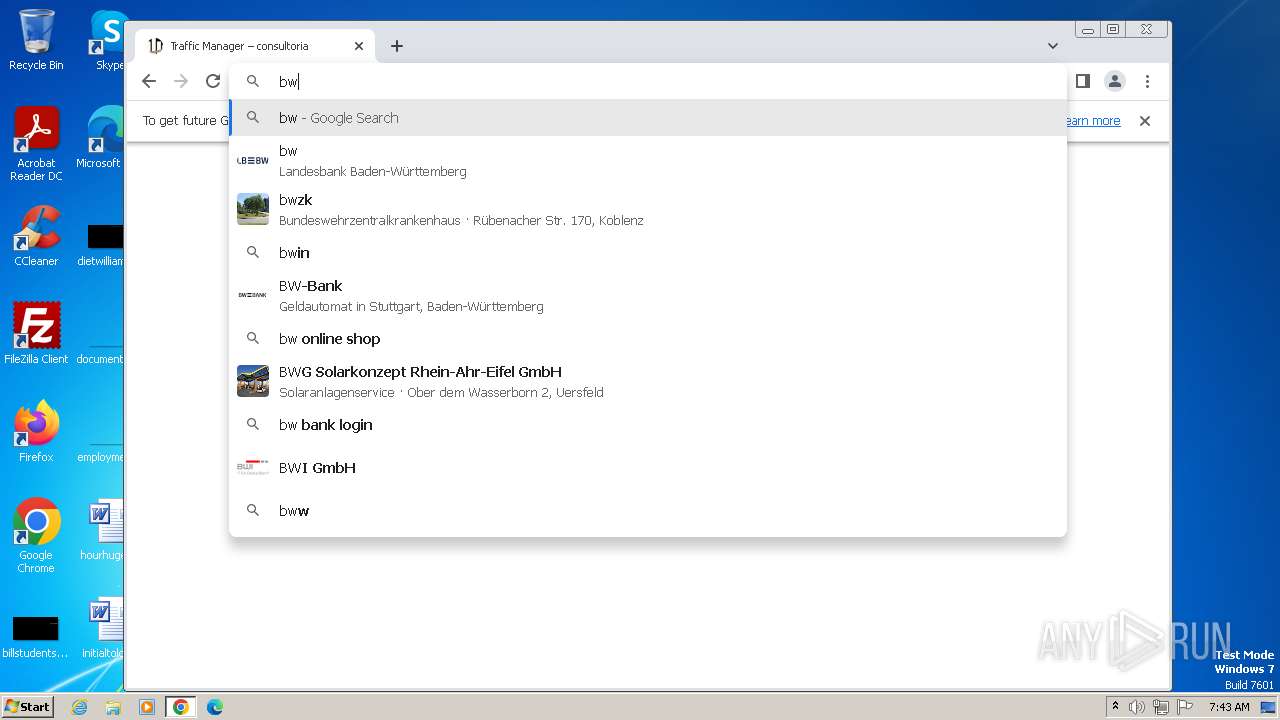Choose the 'bw bank login' suggestion

(x=648, y=425)
